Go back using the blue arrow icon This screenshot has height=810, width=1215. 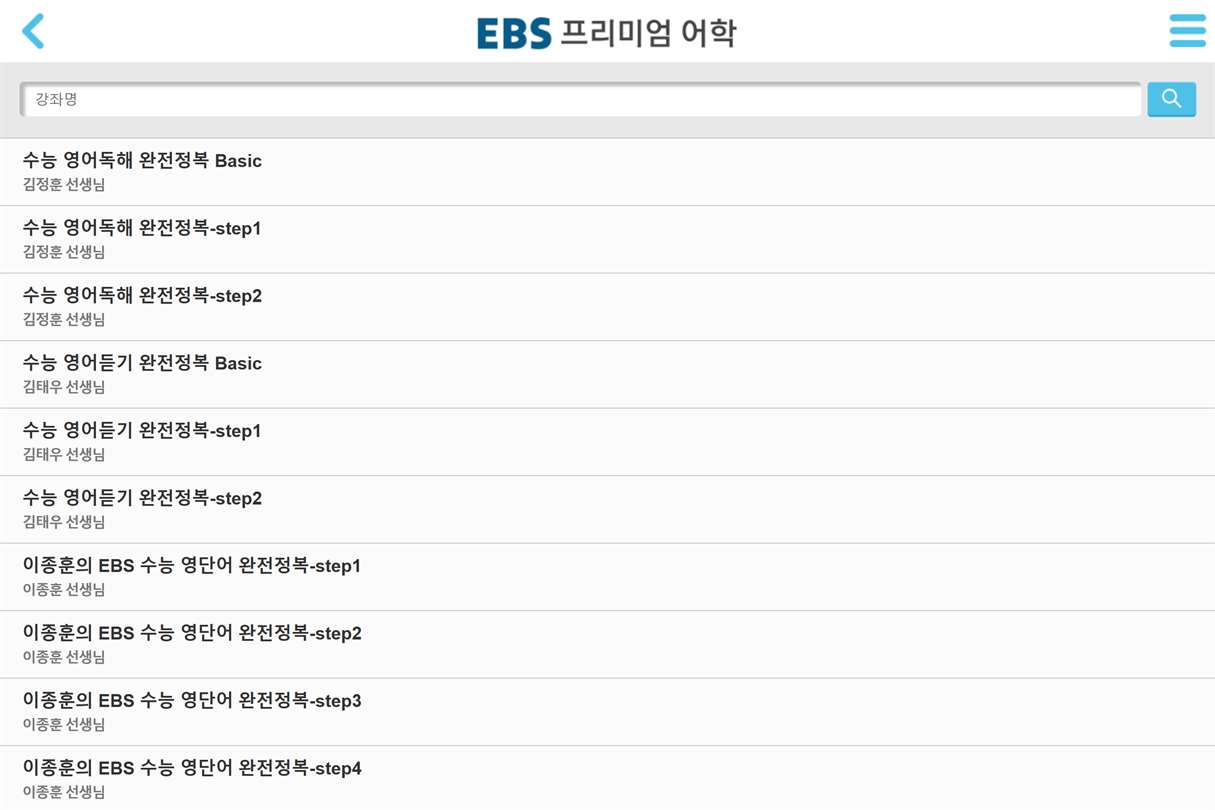[x=33, y=31]
